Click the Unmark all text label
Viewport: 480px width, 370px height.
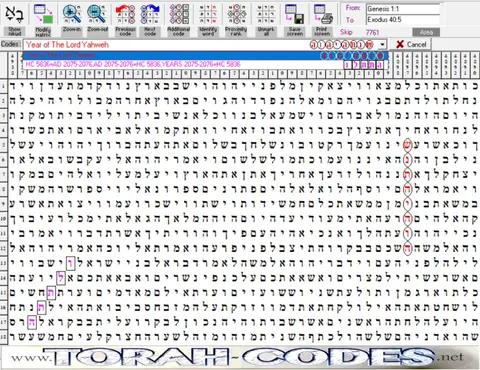266,31
